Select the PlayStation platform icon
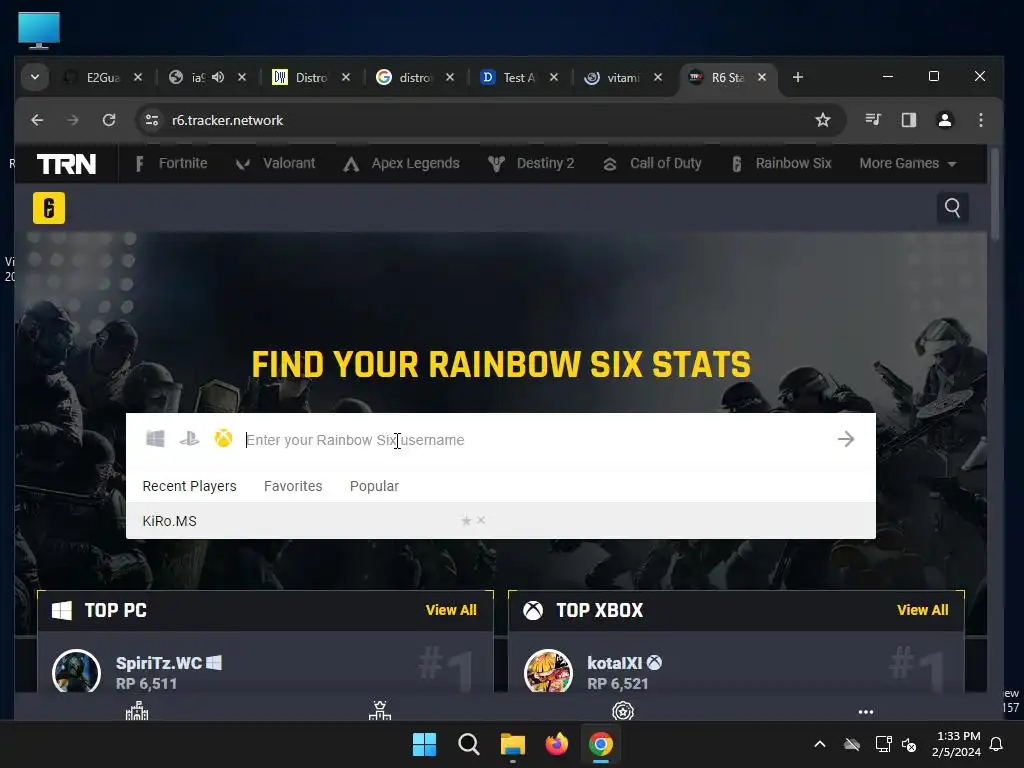The image size is (1024, 768). point(189,438)
